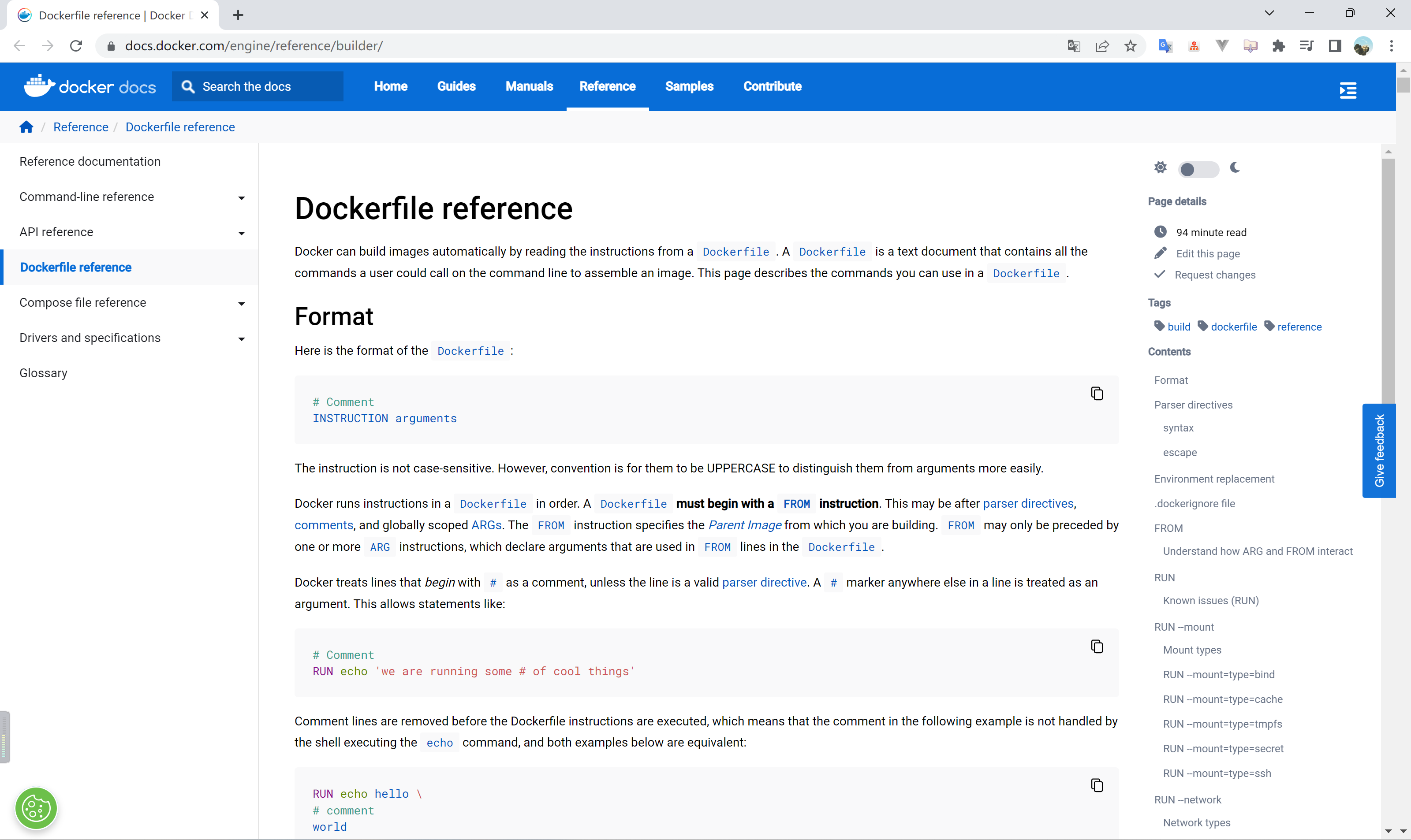Image resolution: width=1411 pixels, height=840 pixels.
Task: Expand the API reference section
Action: tap(242, 233)
